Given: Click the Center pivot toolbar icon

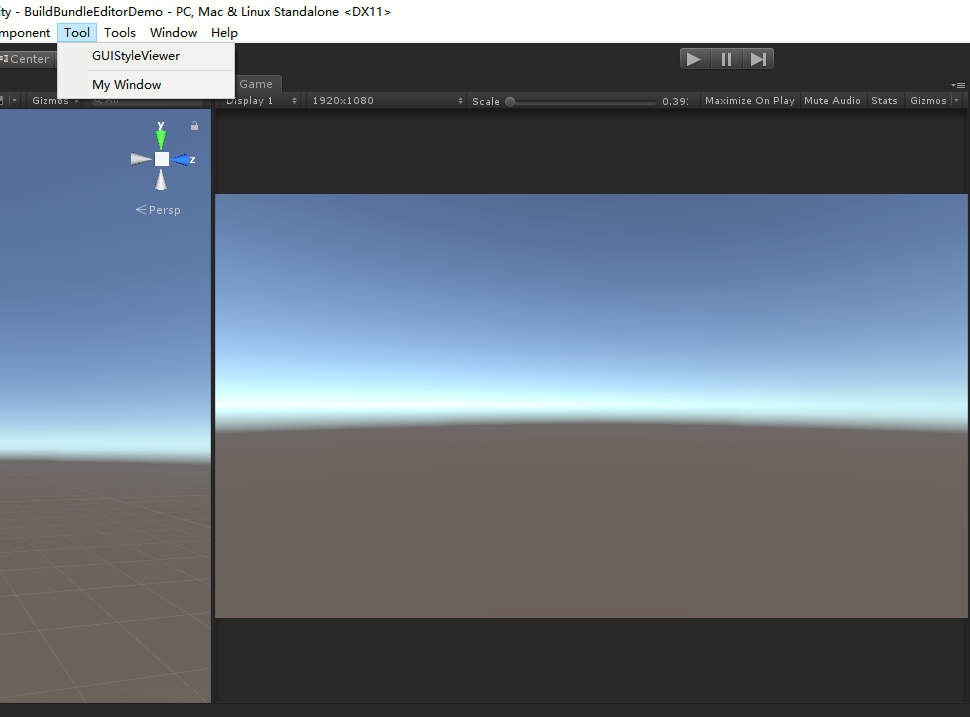Looking at the screenshot, I should click(25, 58).
